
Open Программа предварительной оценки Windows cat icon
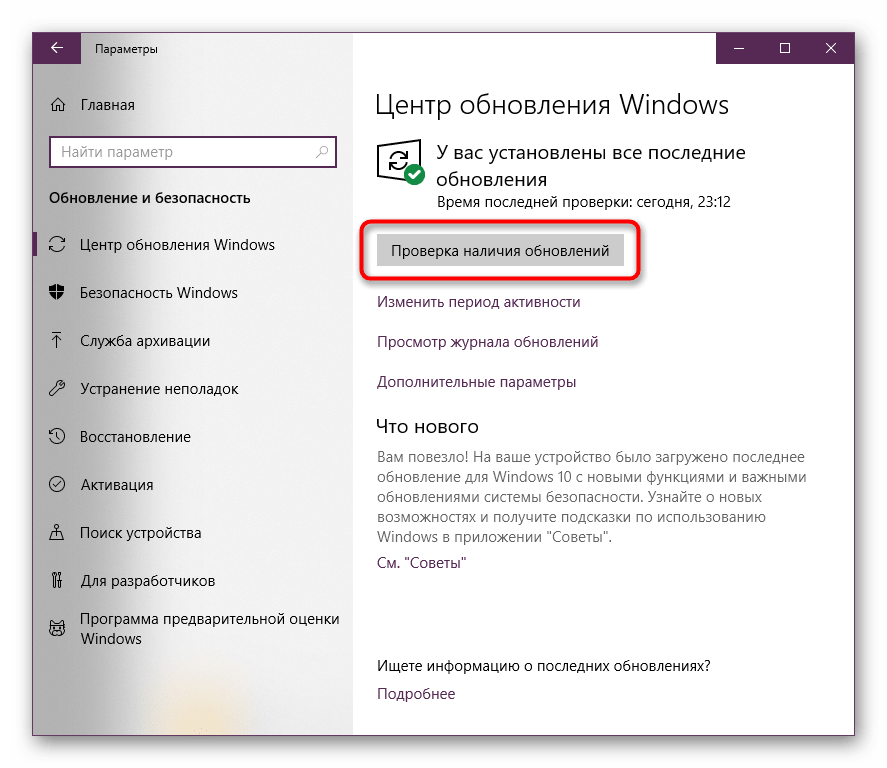pyautogui.click(x=57, y=628)
